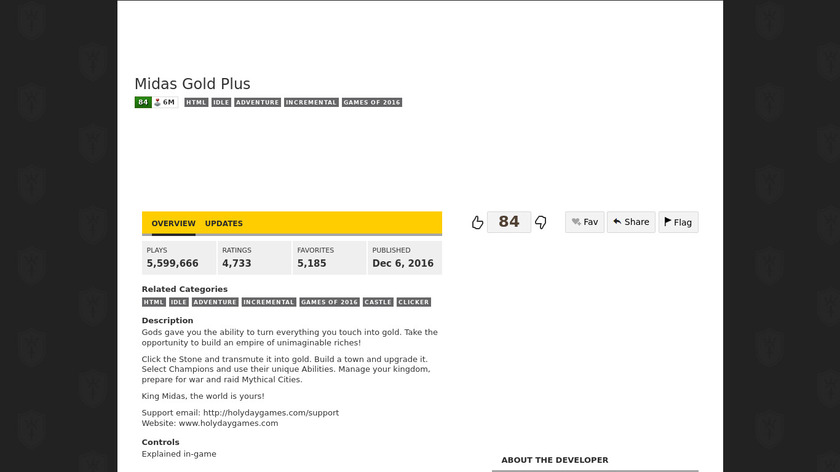Click the IDLE tag under the title

221,102
